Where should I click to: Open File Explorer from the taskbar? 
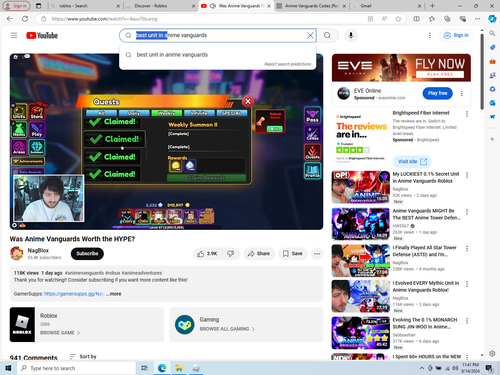click(x=179, y=368)
